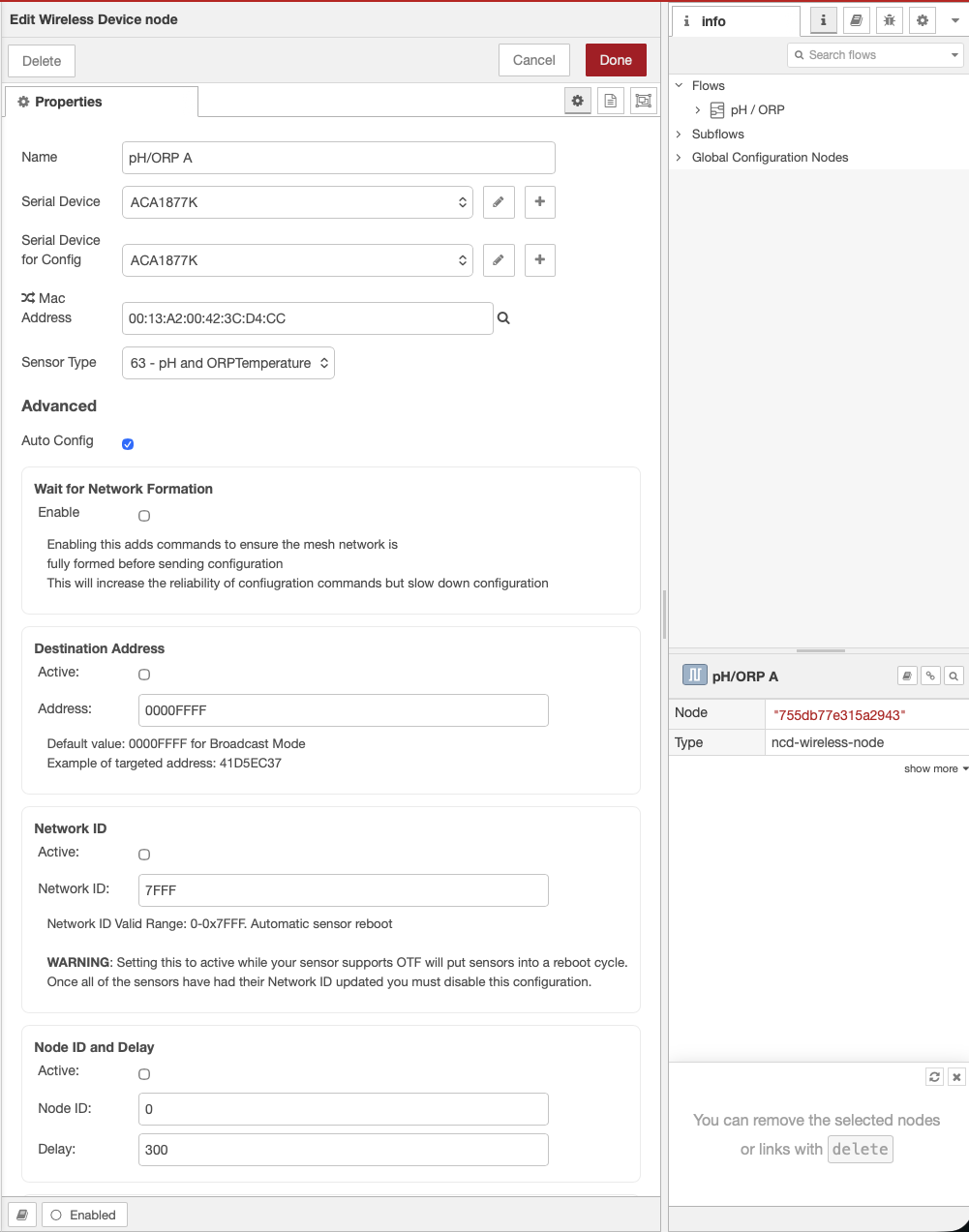
Task: Click the Done button
Action: pos(616,60)
